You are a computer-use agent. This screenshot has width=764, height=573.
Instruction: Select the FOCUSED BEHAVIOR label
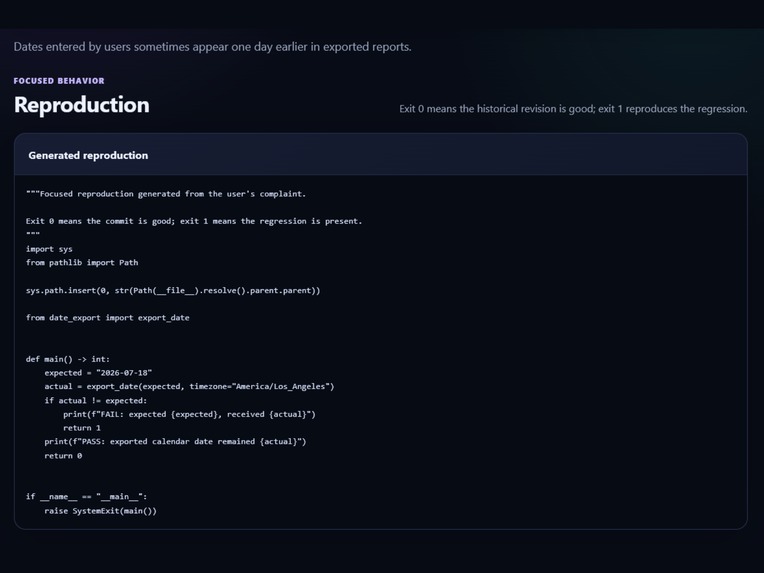pyautogui.click(x=59, y=81)
